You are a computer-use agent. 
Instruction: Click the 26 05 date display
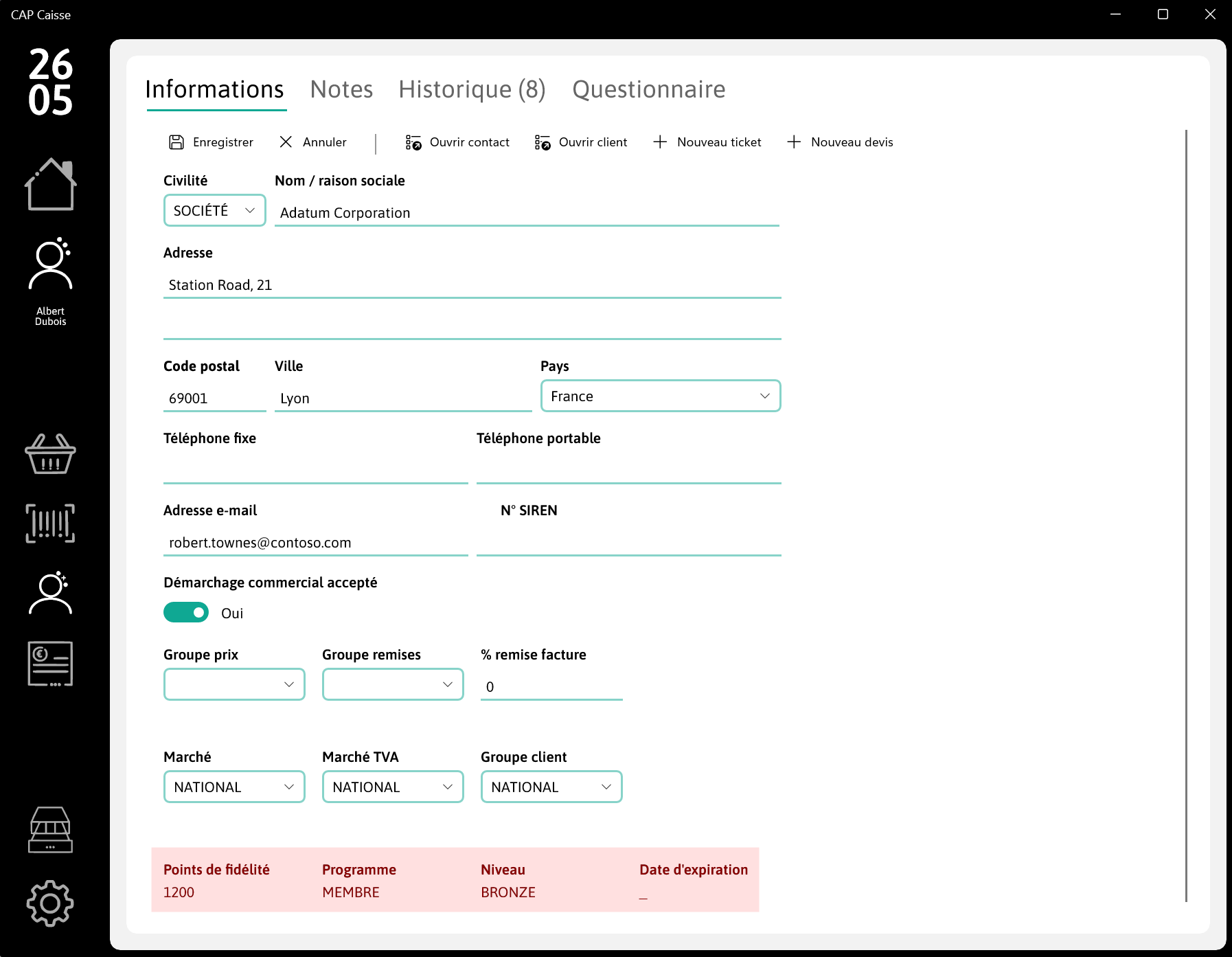[50, 82]
